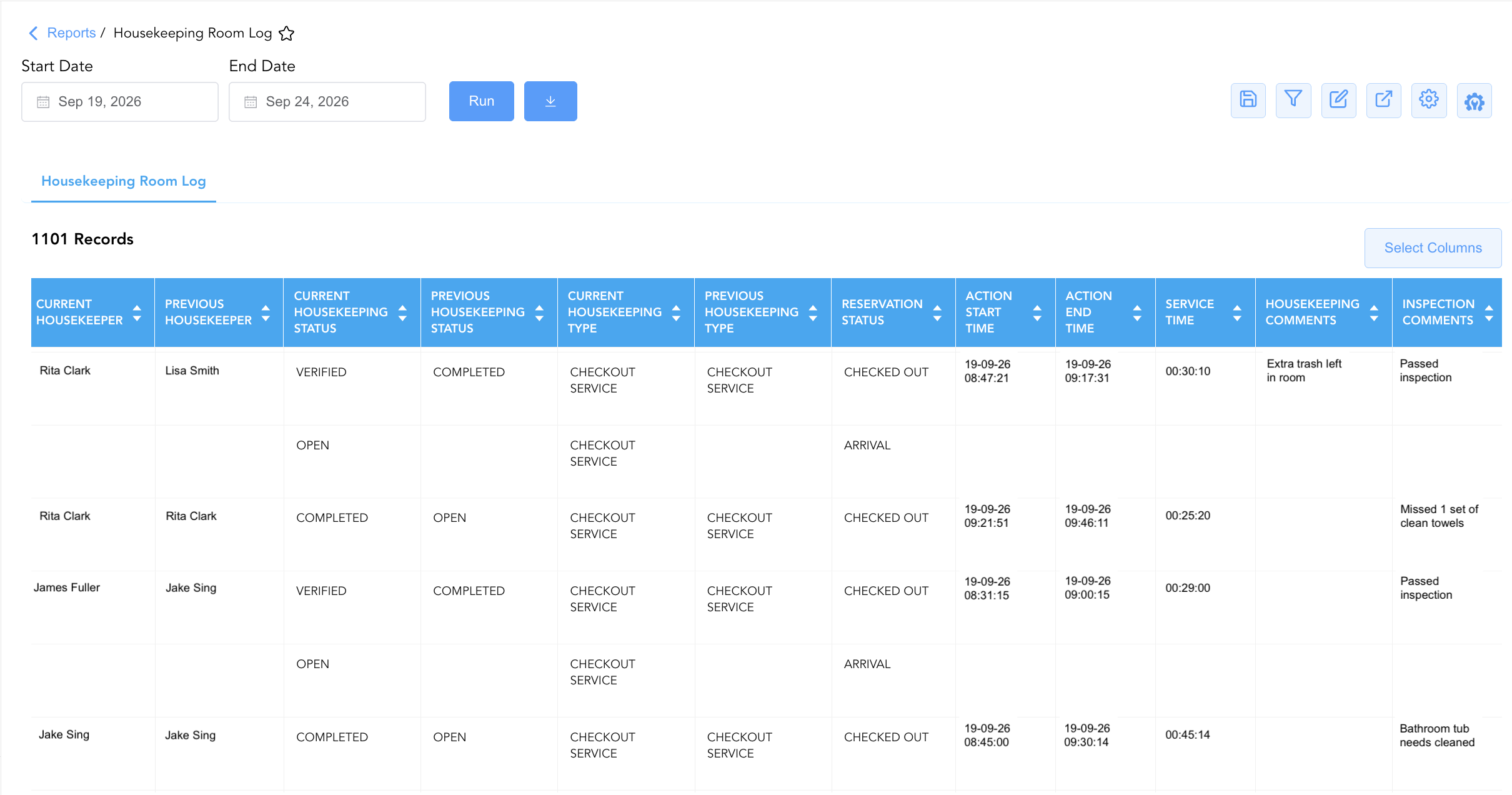Open the Select Columns button
Viewport: 1512px width, 795px height.
click(1433, 248)
